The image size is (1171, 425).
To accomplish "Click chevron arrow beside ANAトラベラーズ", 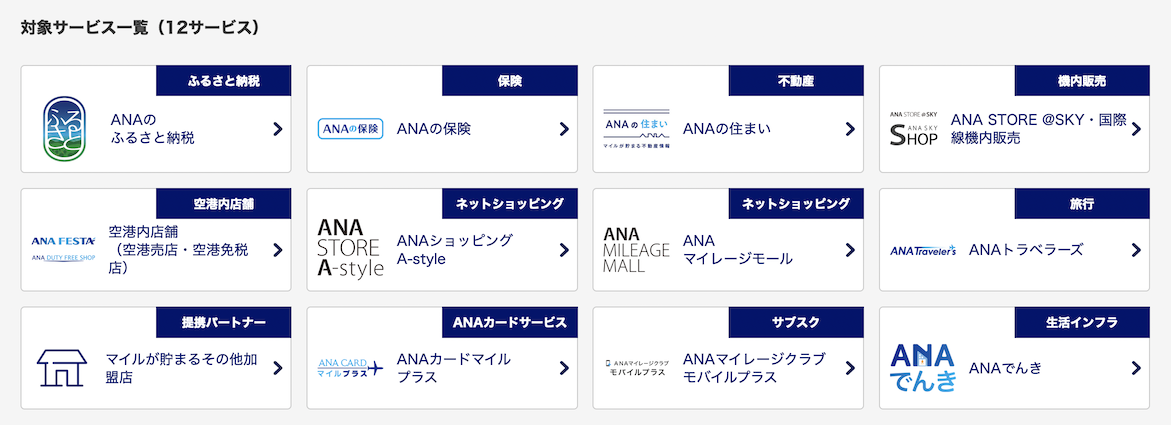I will point(1136,249).
